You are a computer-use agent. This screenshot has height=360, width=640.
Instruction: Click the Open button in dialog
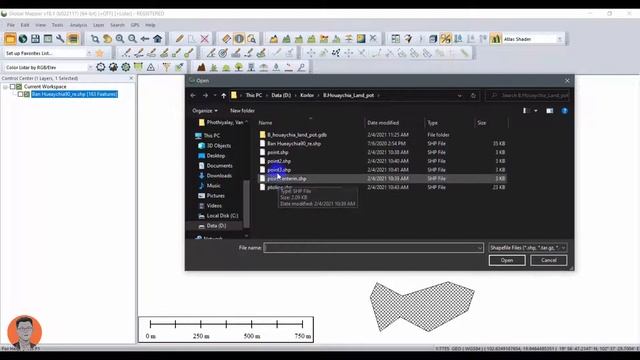507,260
